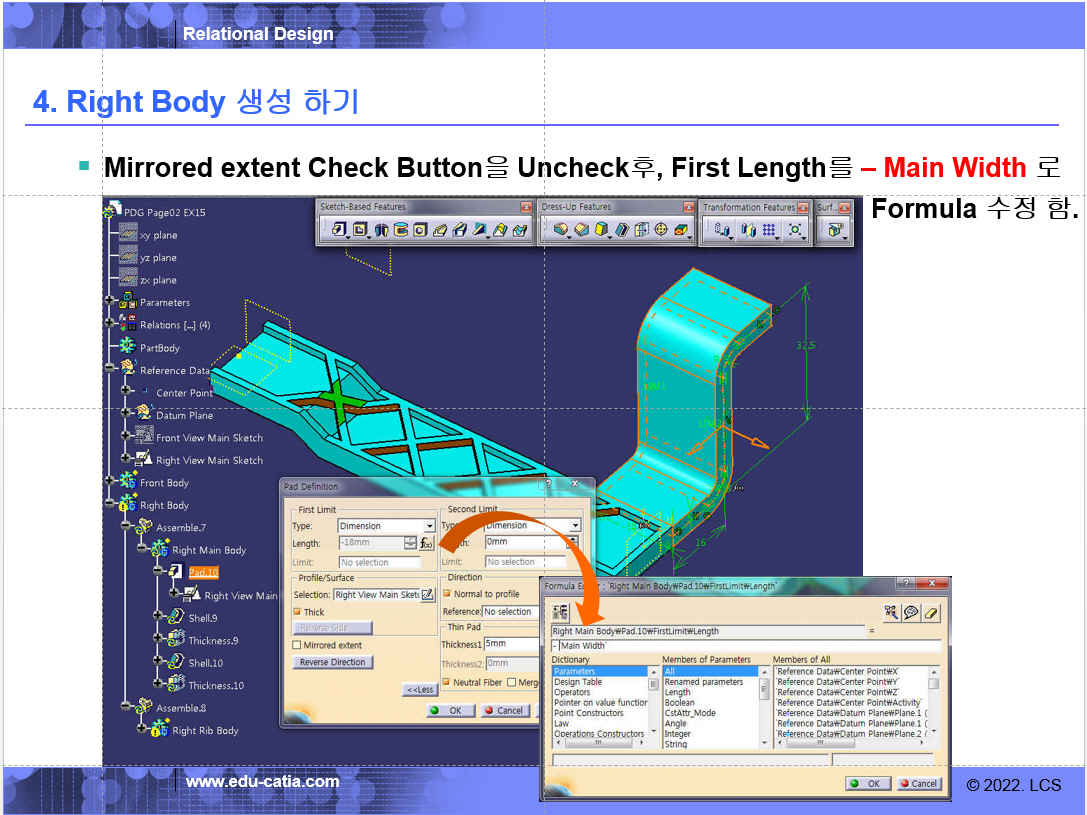The height and width of the screenshot is (815, 1087).
Task: Uncheck the Thick checkbox
Action: point(297,612)
